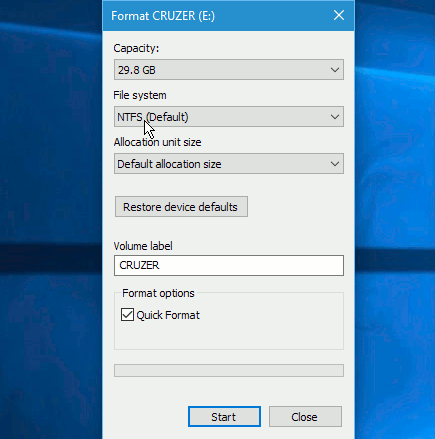Close the Format CRUZER dialog with the X
The height and width of the screenshot is (439, 435).
click(x=339, y=15)
